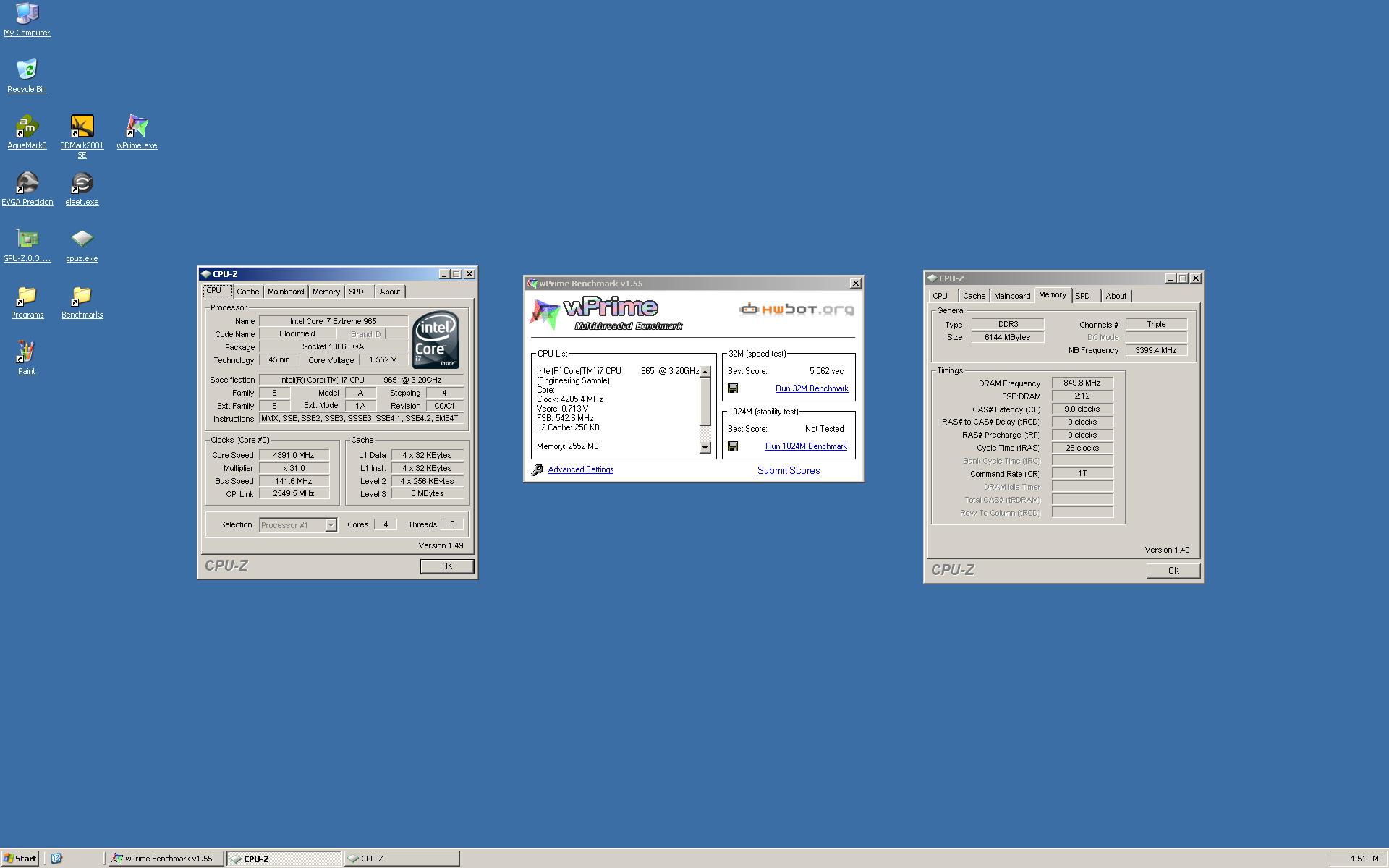Image resolution: width=1389 pixels, height=868 pixels.
Task: Click the left CPU-Z window title icon
Action: coord(205,274)
